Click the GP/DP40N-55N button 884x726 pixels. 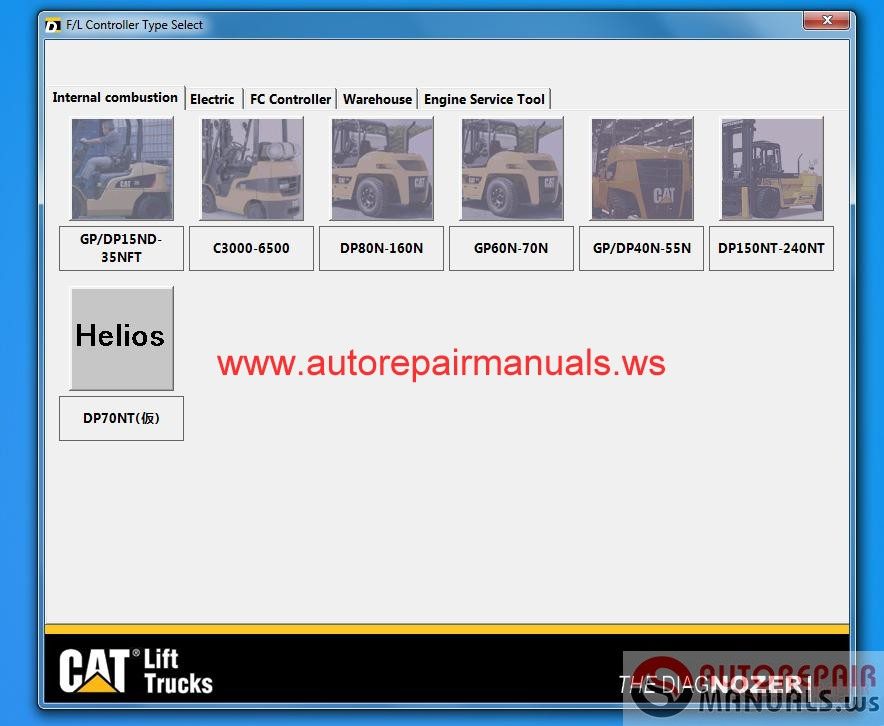click(642, 249)
